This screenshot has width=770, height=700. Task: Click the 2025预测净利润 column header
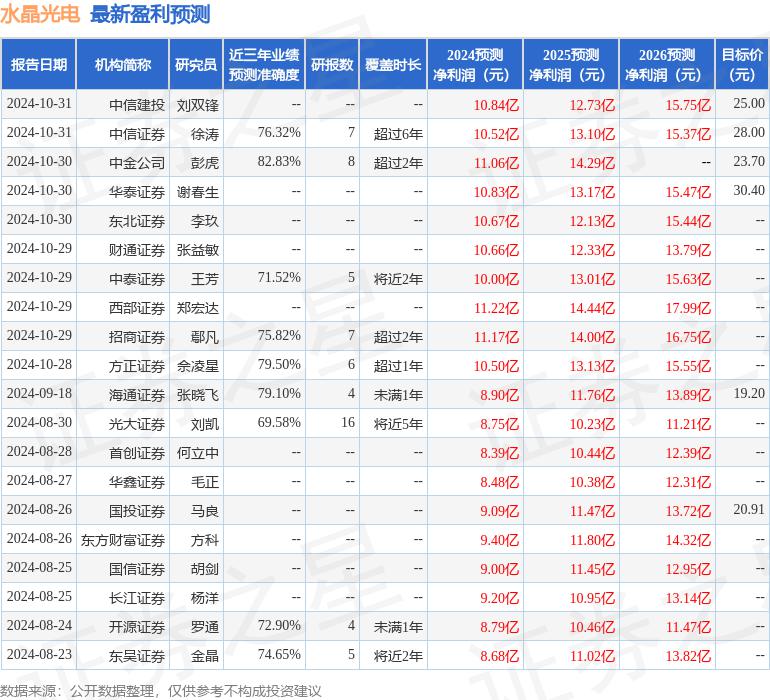tap(571, 64)
